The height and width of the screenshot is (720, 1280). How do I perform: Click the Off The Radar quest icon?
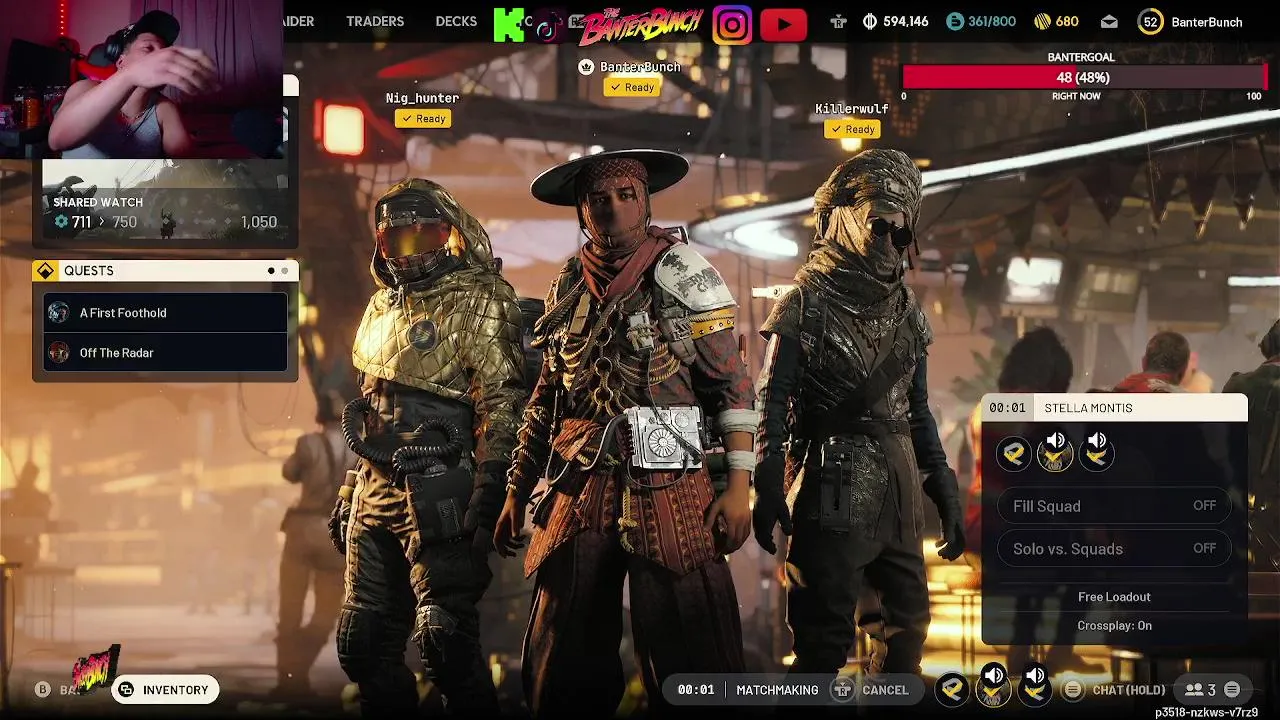(59, 352)
